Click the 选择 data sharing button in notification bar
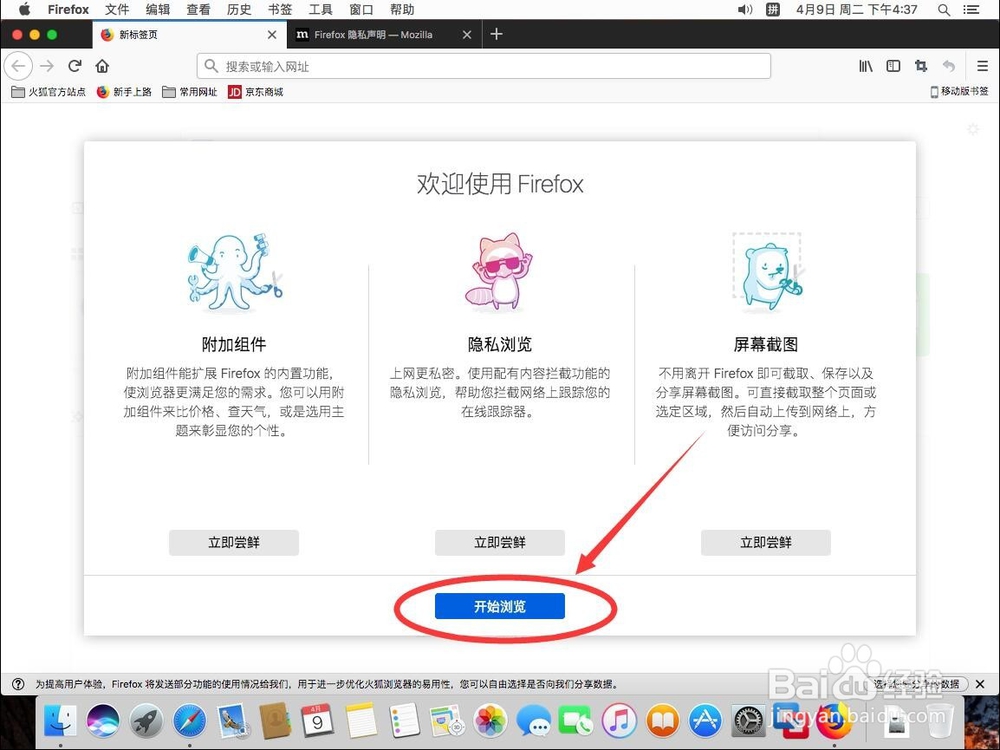1000x750 pixels. [918, 684]
